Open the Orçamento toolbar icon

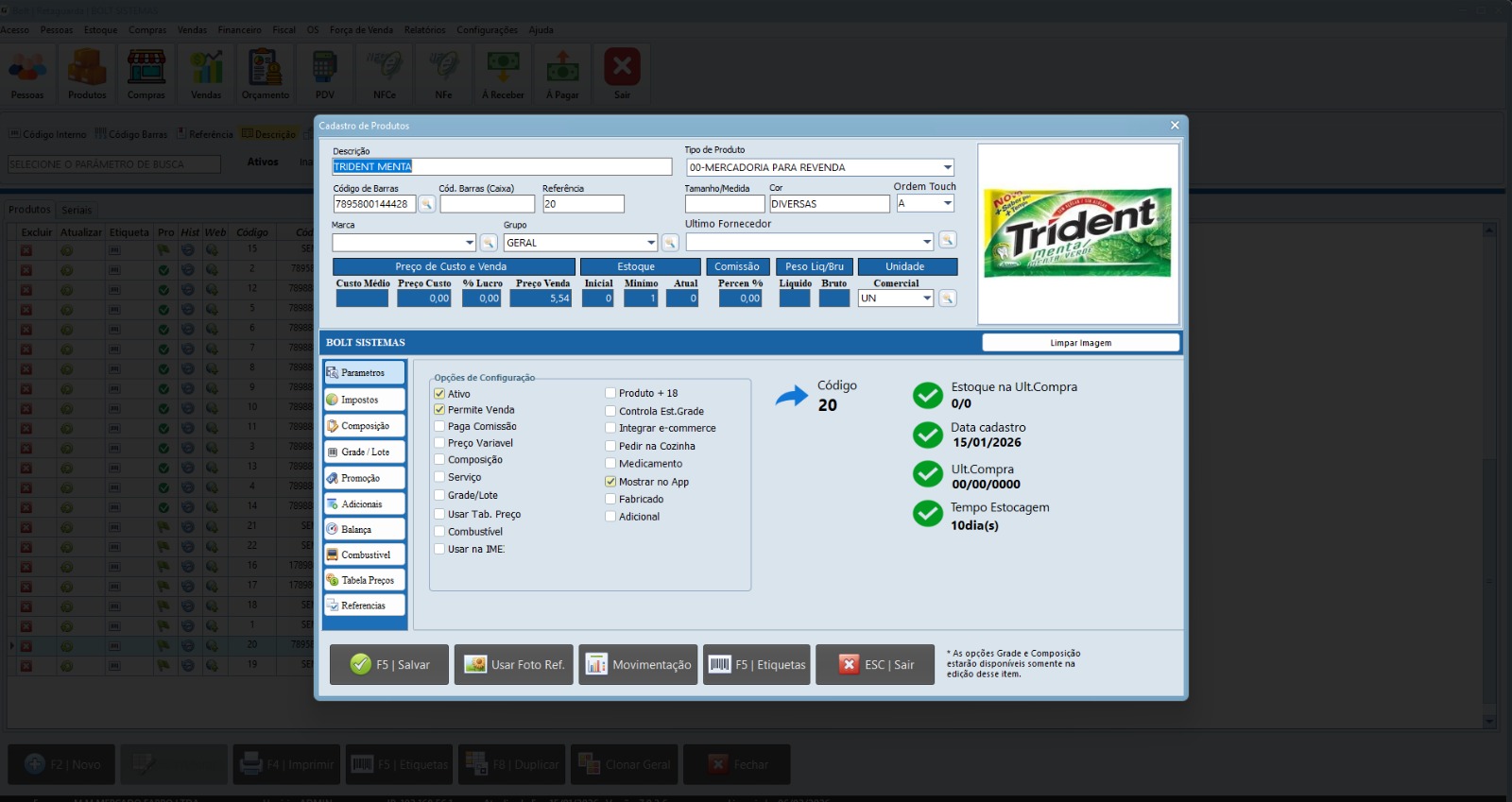[x=266, y=74]
